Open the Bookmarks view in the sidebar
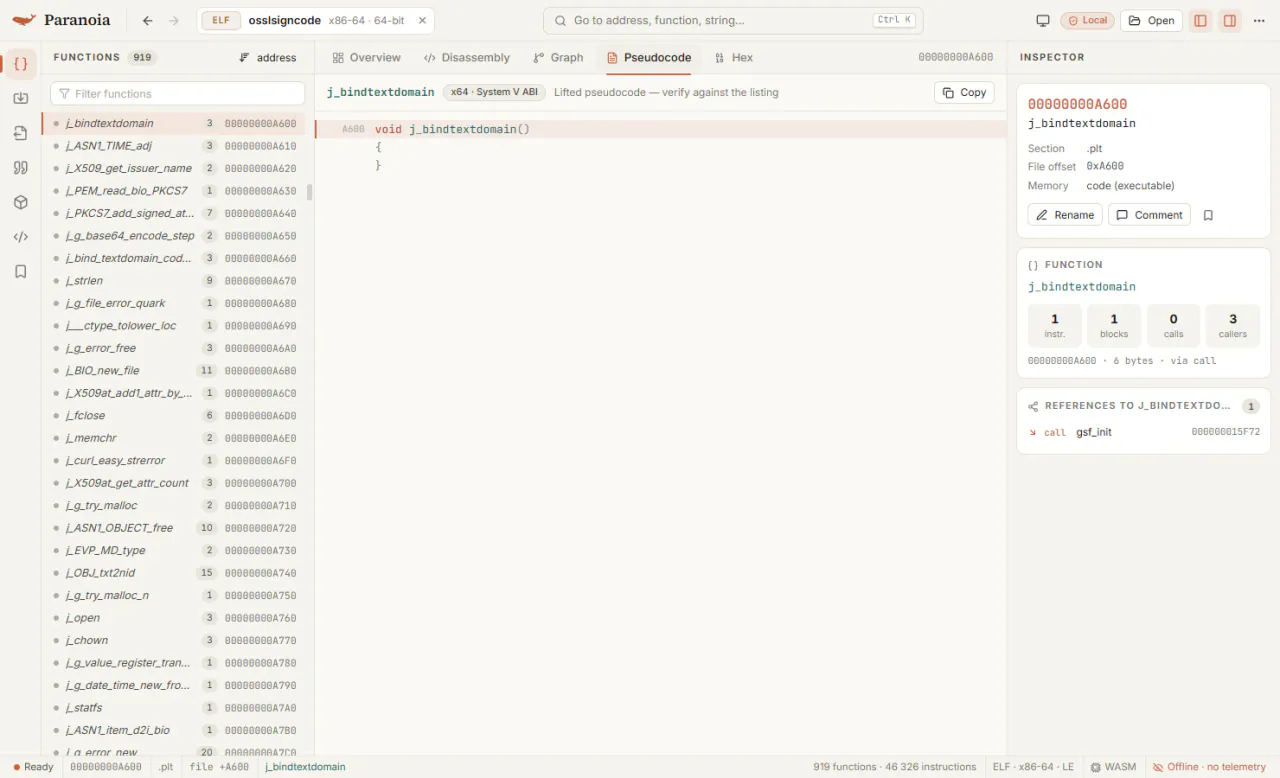The image size is (1280, 778). click(20, 271)
